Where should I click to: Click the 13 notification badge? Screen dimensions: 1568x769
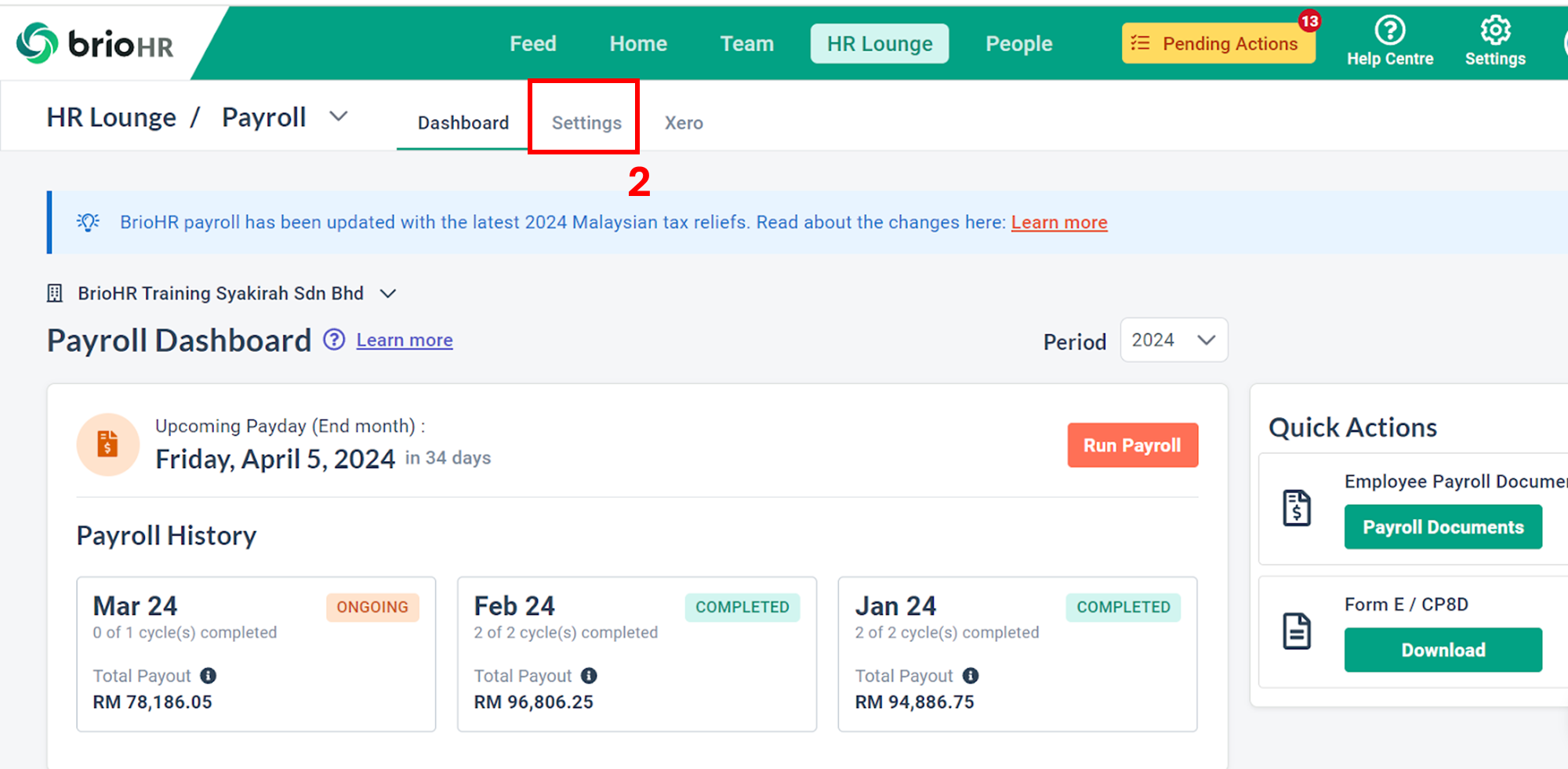1309,21
